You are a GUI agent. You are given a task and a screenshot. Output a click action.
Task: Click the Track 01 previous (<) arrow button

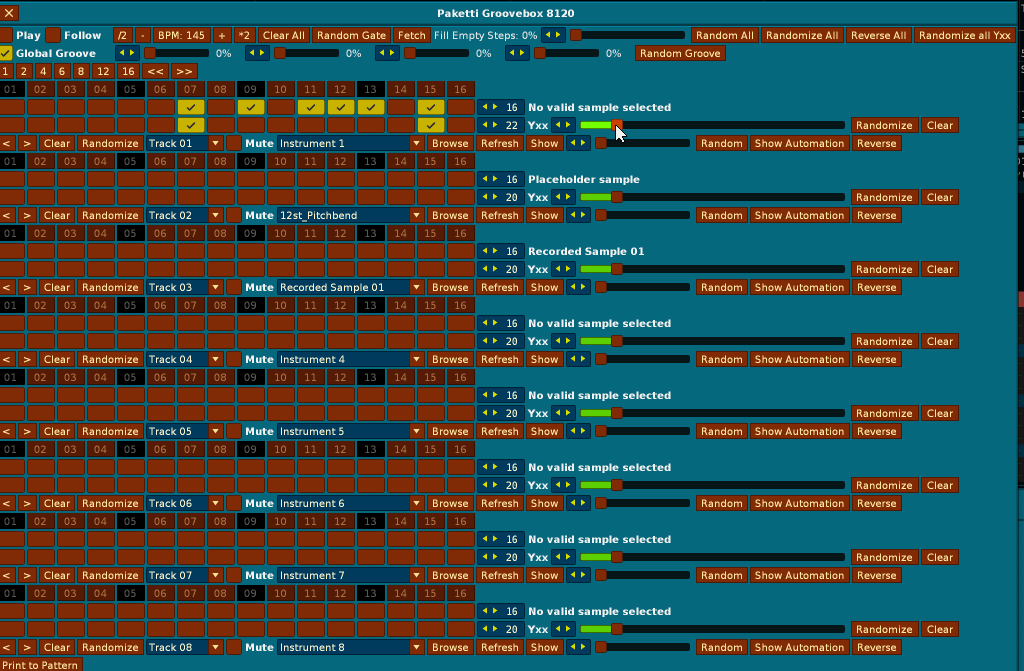(7, 143)
